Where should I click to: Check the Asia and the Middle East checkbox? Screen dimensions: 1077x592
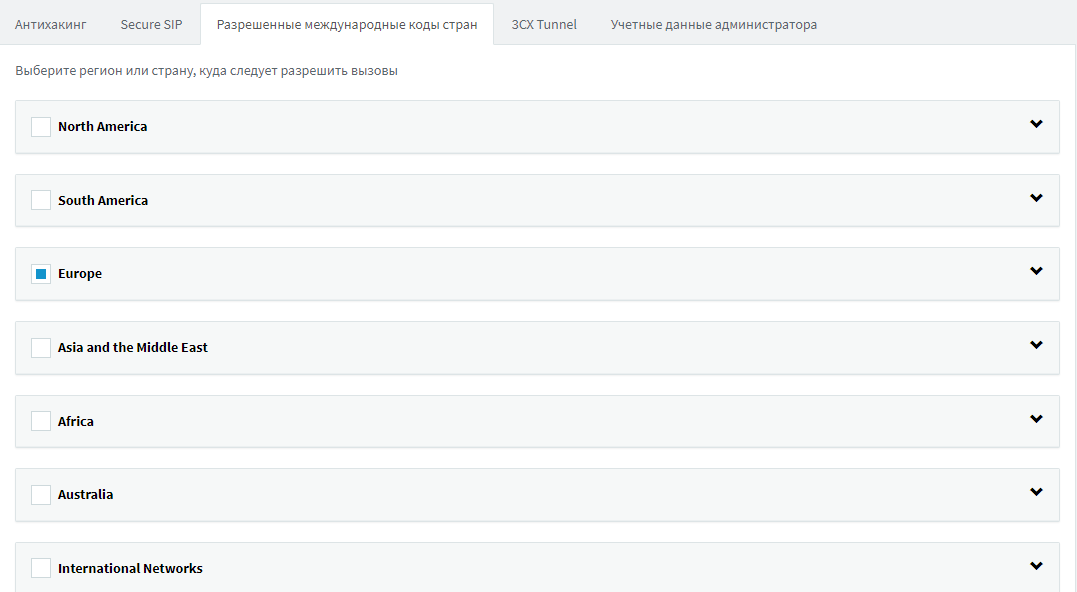[x=40, y=347]
